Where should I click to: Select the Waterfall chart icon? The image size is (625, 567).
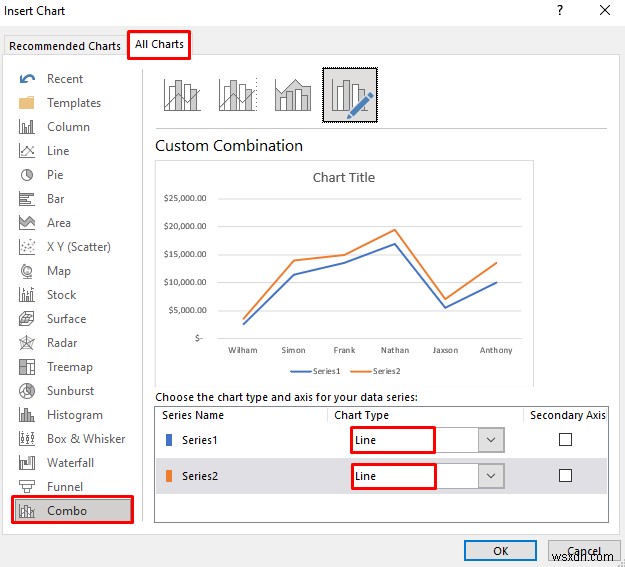click(x=27, y=463)
